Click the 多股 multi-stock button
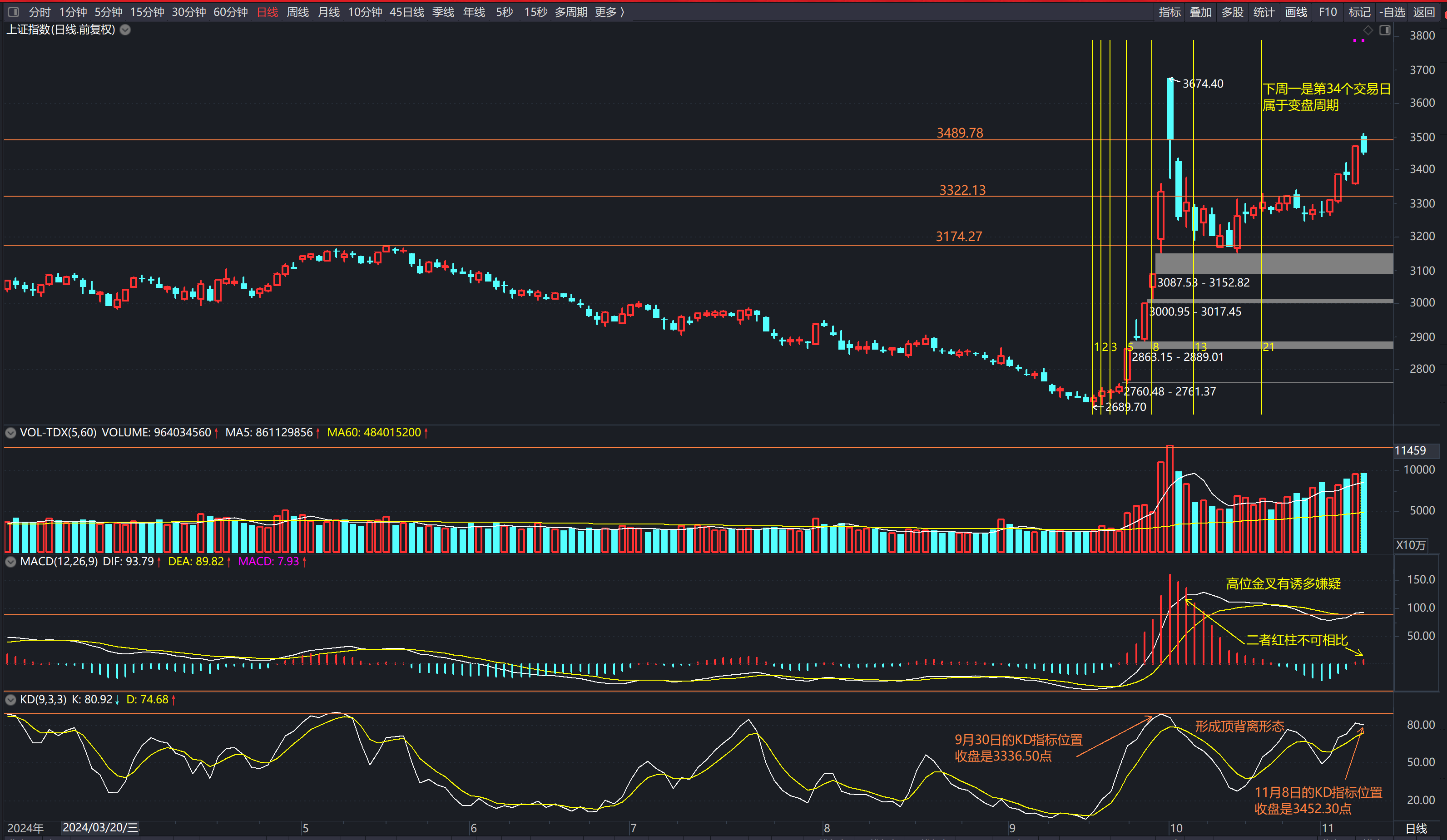The image size is (1447, 840). point(1232,11)
